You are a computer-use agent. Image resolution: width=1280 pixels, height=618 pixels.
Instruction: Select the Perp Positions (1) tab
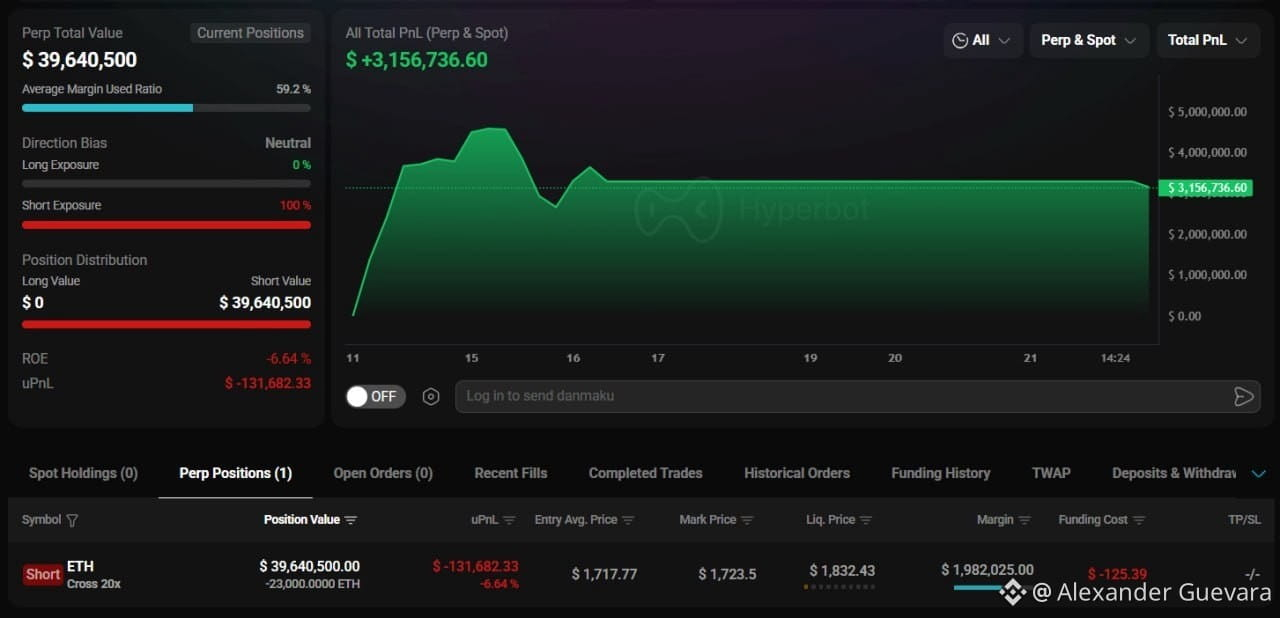tap(236, 473)
